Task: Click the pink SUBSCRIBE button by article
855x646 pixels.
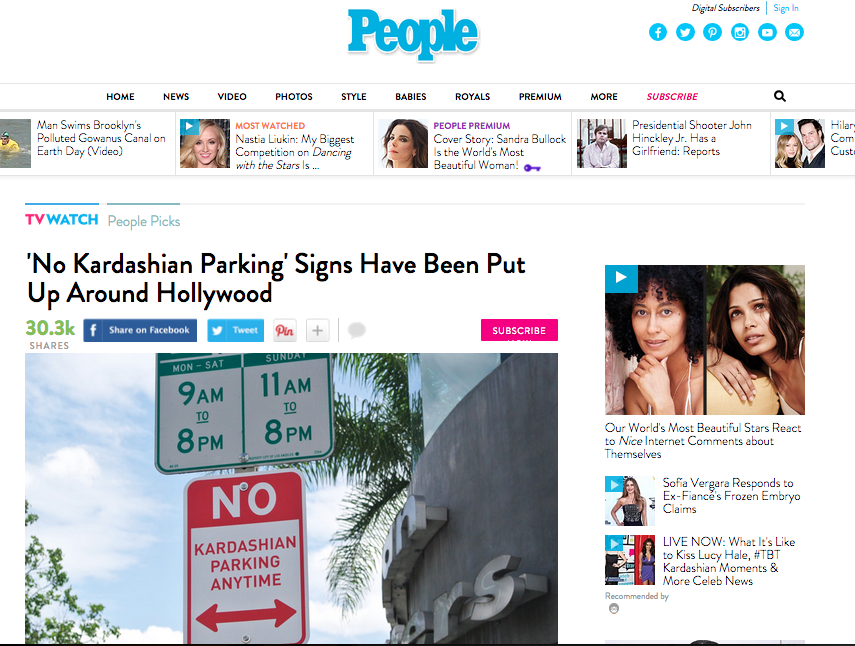Action: tap(519, 330)
